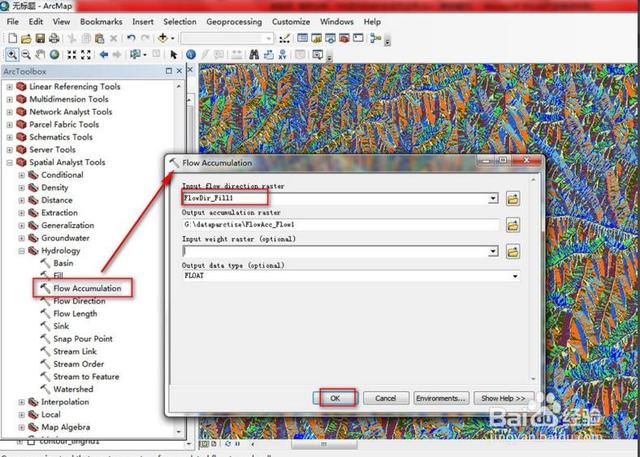The image size is (640, 457).
Task: Open the Customize menu
Action: click(291, 22)
